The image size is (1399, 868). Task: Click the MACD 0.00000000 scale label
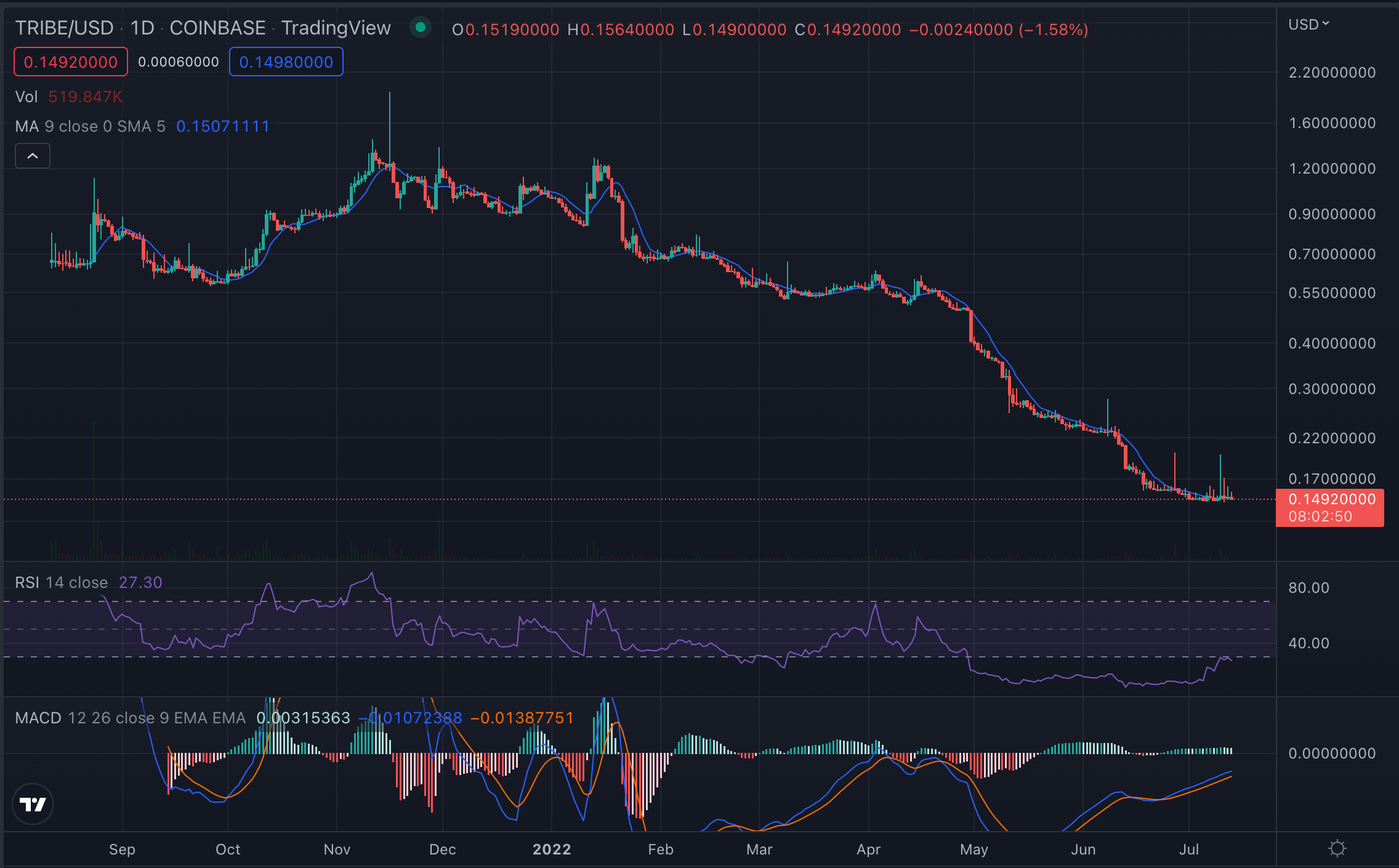1332,753
